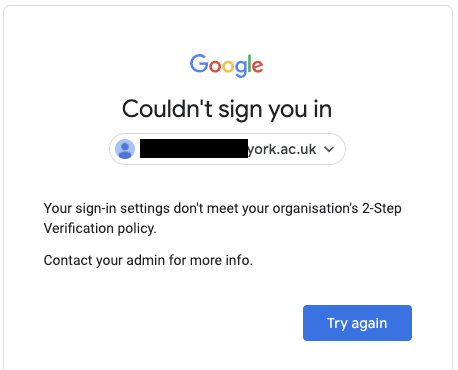458x370 pixels.
Task: Click the yellow letter o in Google logo
Action: tap(228, 66)
